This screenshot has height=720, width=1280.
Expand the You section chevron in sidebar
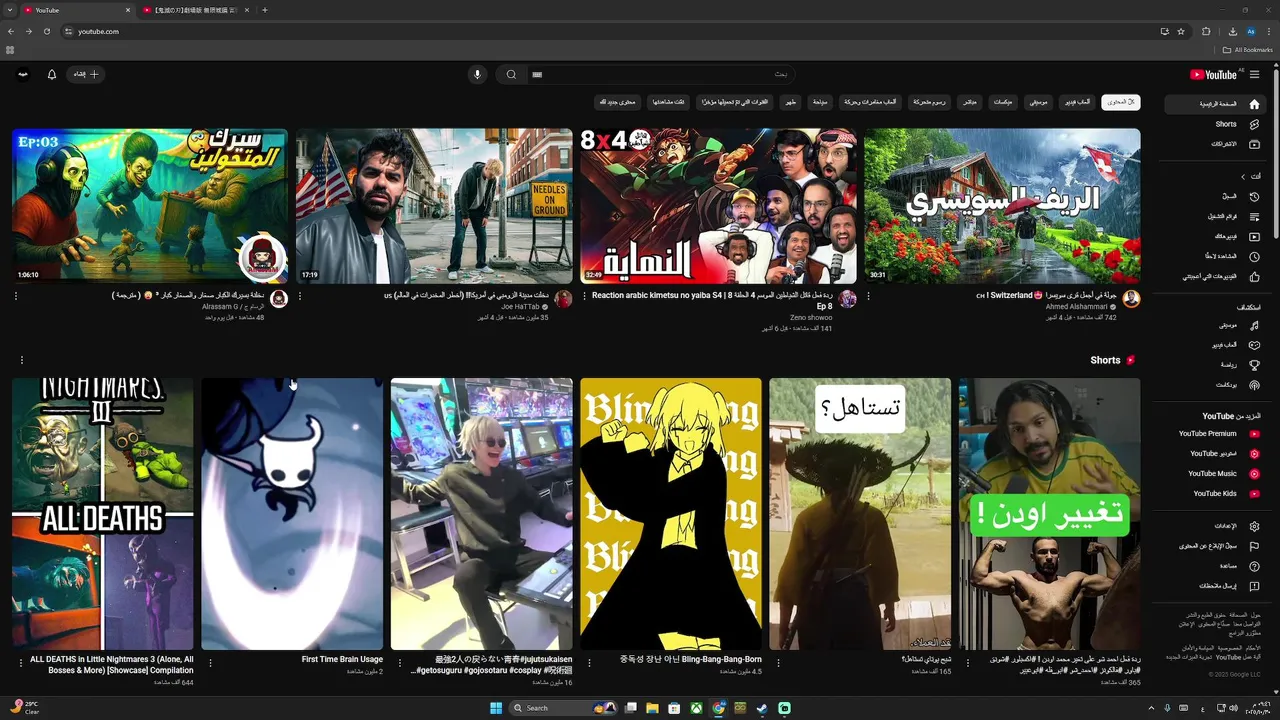coord(1244,176)
